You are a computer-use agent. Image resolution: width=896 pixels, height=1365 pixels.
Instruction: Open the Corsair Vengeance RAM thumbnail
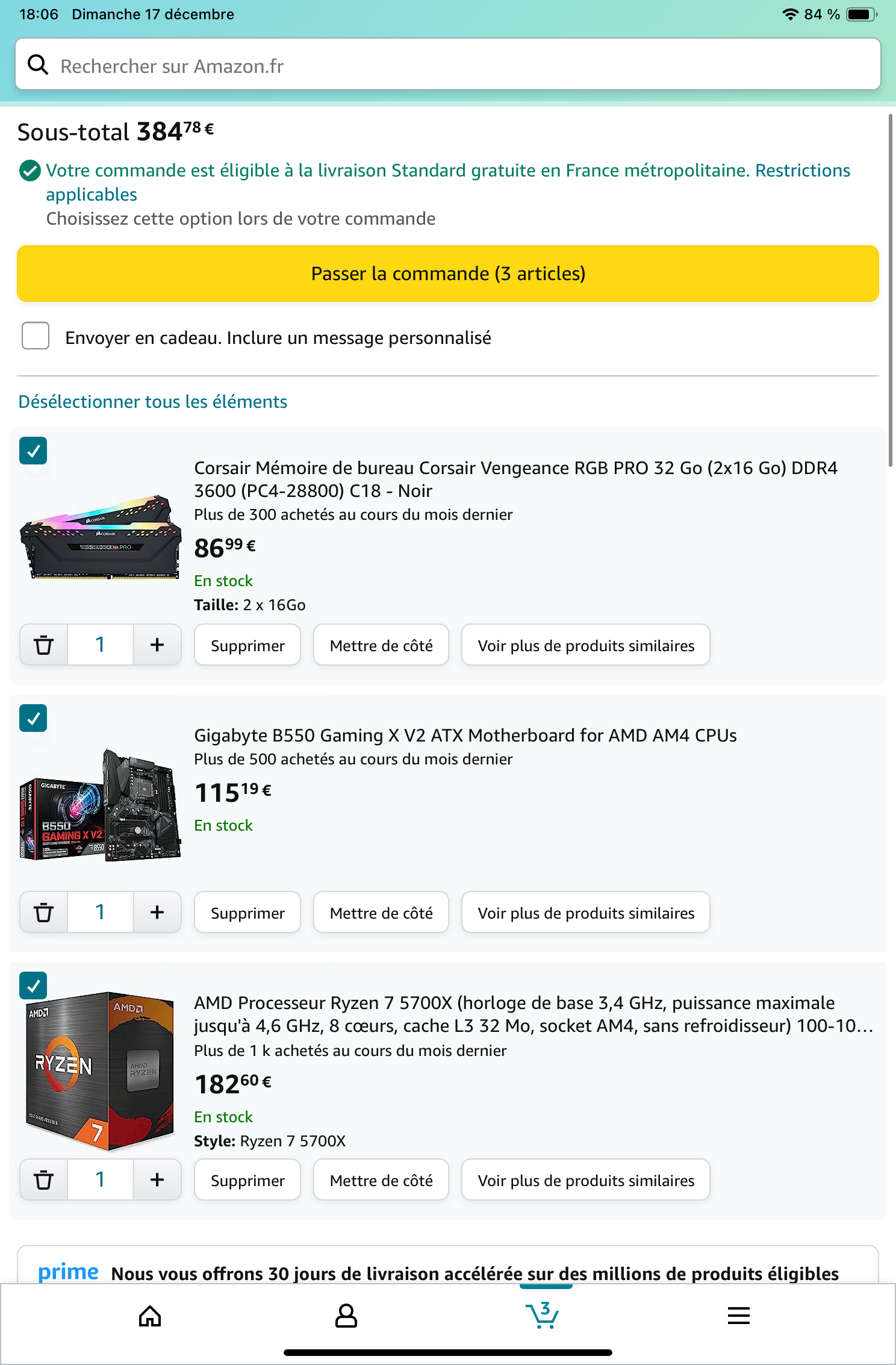101,537
